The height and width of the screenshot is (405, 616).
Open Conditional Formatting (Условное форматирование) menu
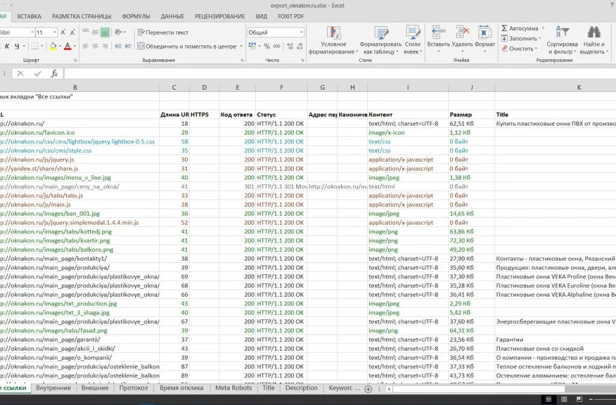[333, 41]
